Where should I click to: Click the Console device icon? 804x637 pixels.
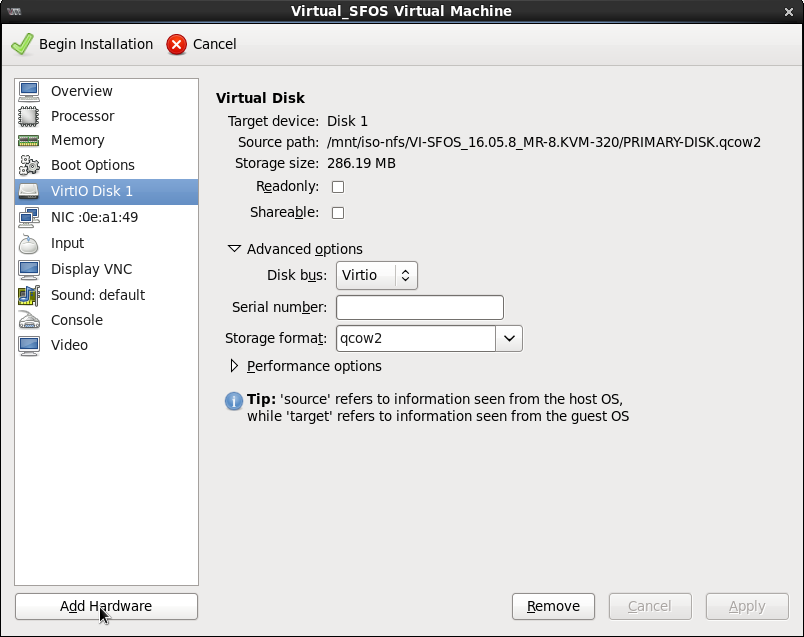[x=29, y=320]
